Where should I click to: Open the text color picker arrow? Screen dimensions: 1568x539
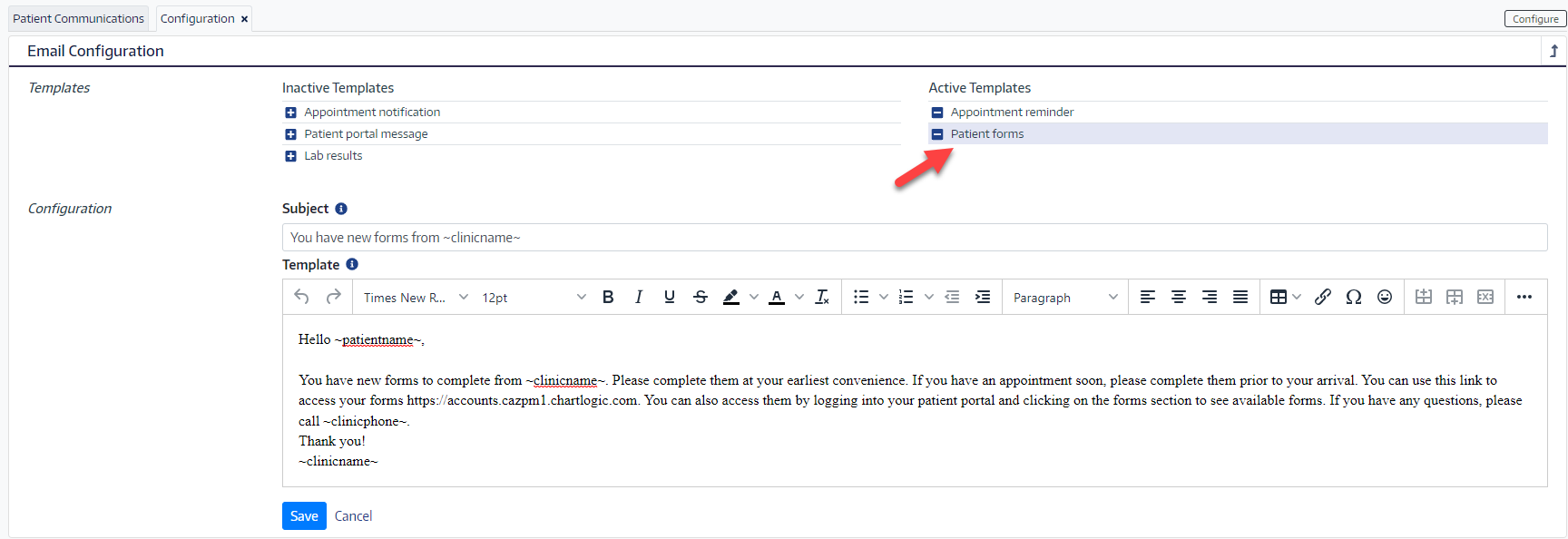click(799, 297)
